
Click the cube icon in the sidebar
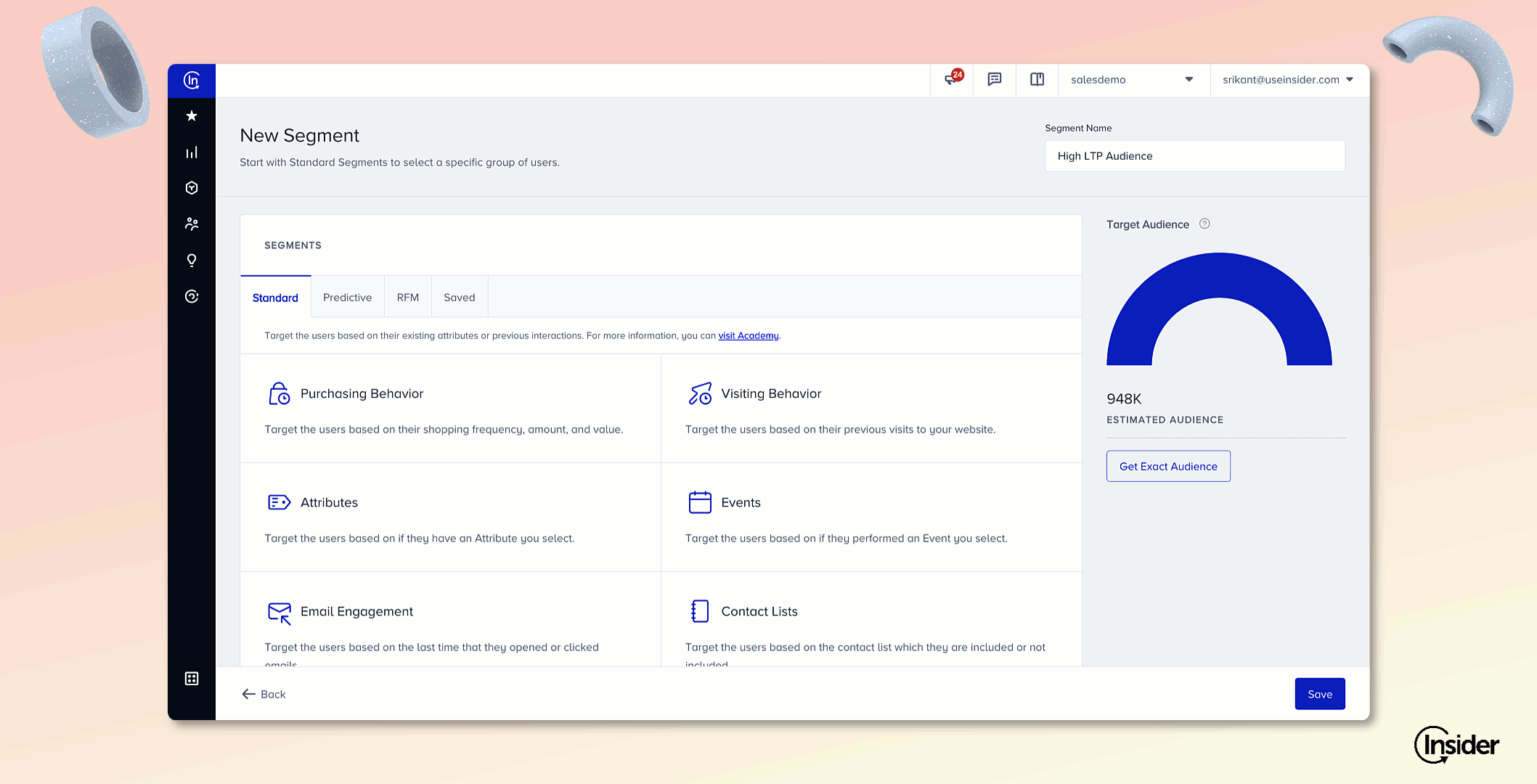tap(192, 188)
